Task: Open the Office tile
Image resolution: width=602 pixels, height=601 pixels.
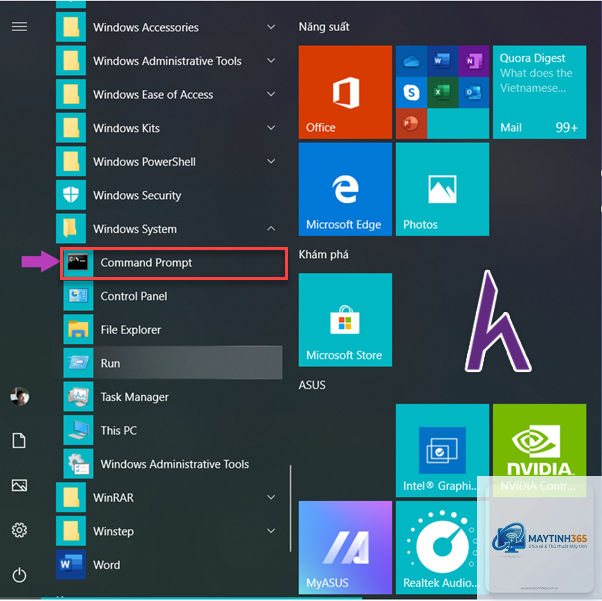Action: (x=345, y=92)
